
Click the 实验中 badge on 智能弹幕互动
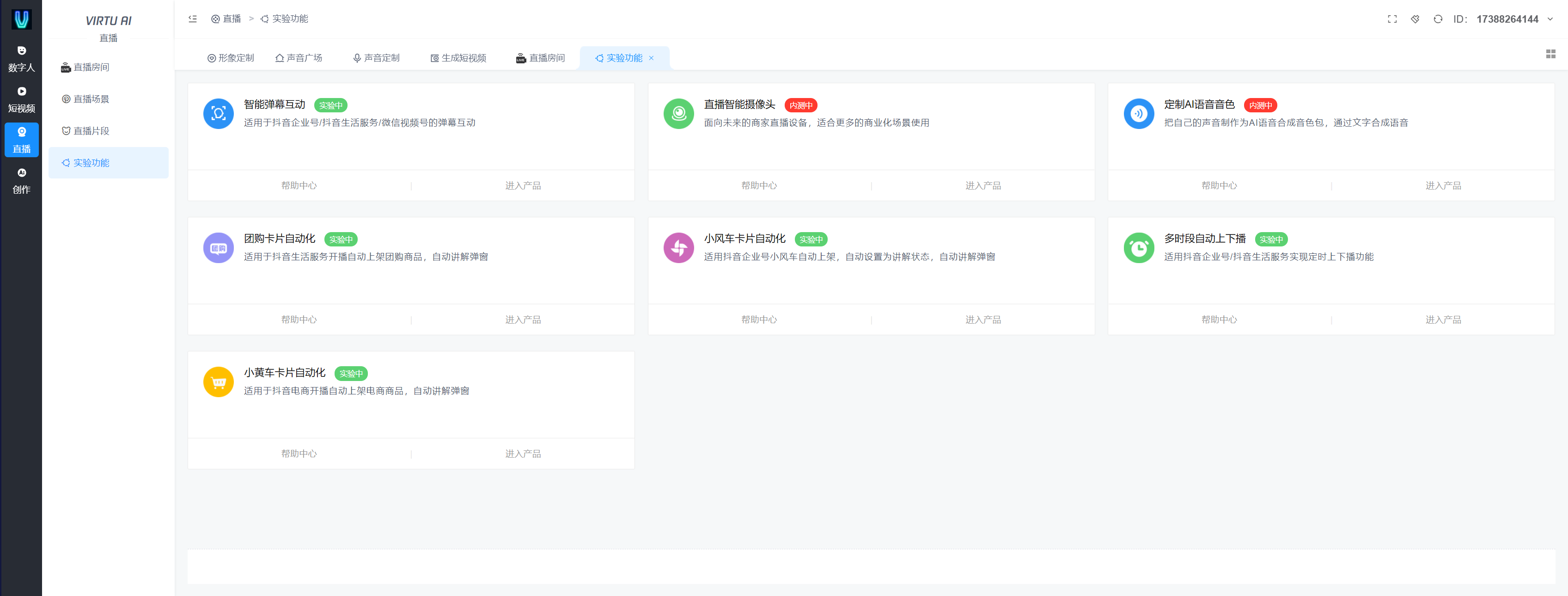330,105
